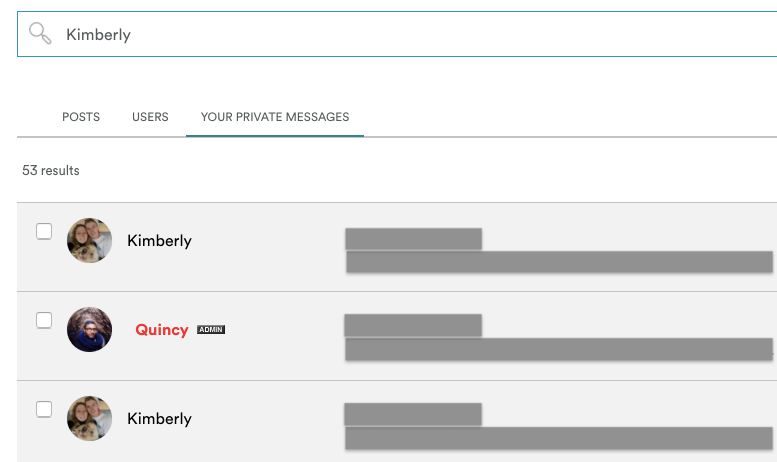Check the box for the bottom Kimberly message

(x=44, y=409)
